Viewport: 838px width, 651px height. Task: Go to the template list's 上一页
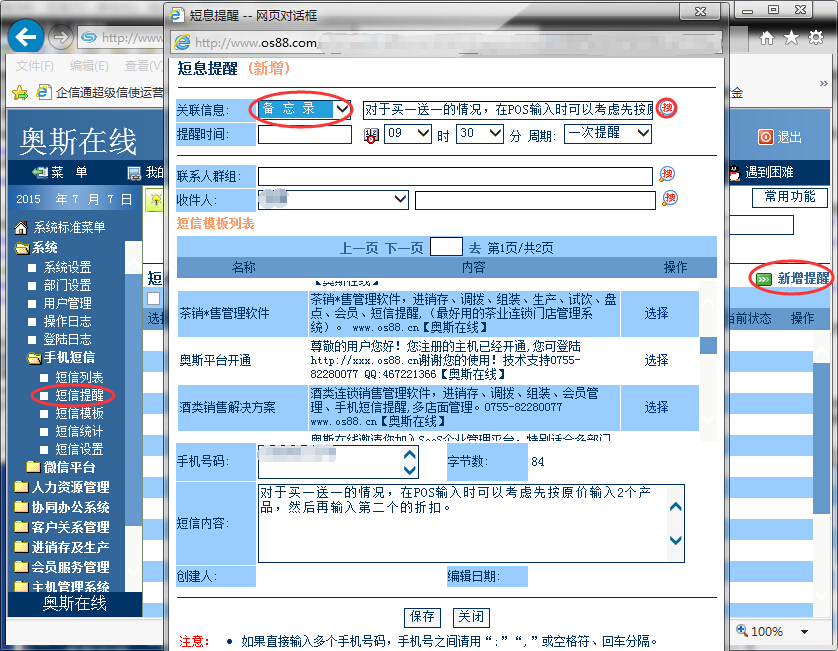359,248
